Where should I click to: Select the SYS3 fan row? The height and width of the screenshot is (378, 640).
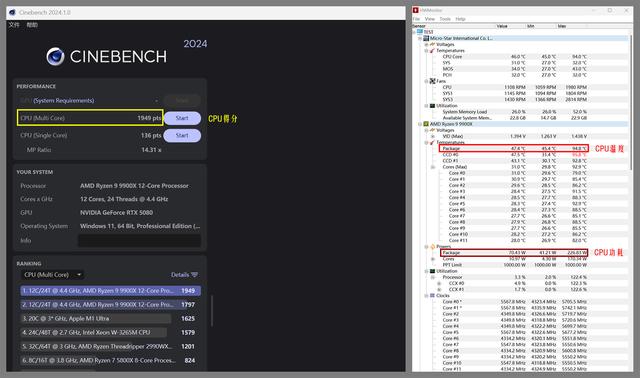[535, 100]
